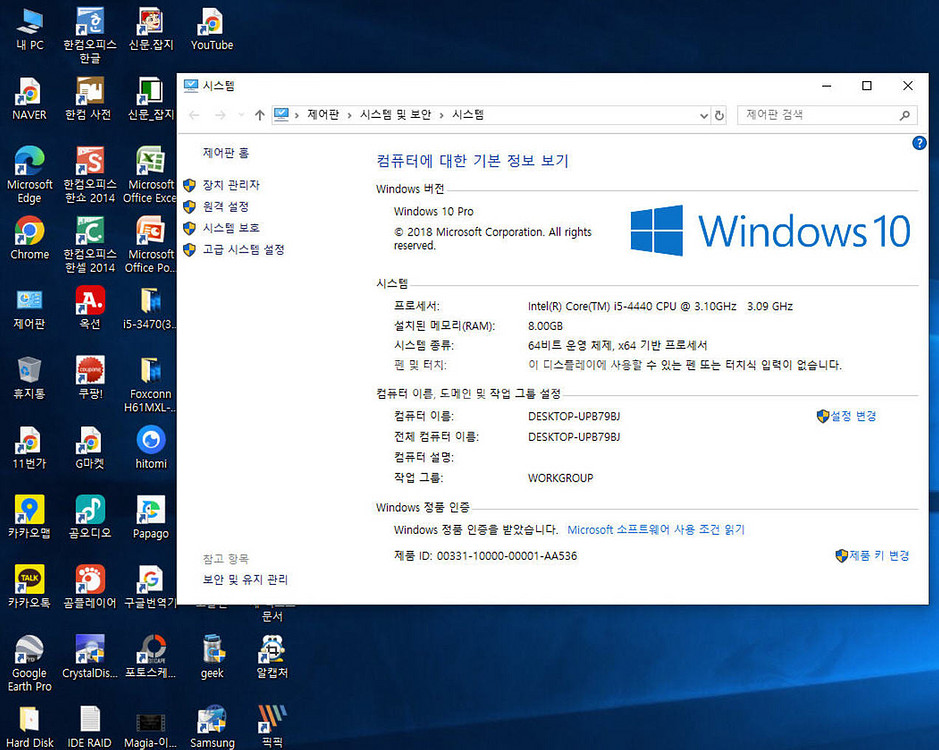Read Microsoft 소프트웨어 사용 조건 읽기 link

[x=656, y=530]
